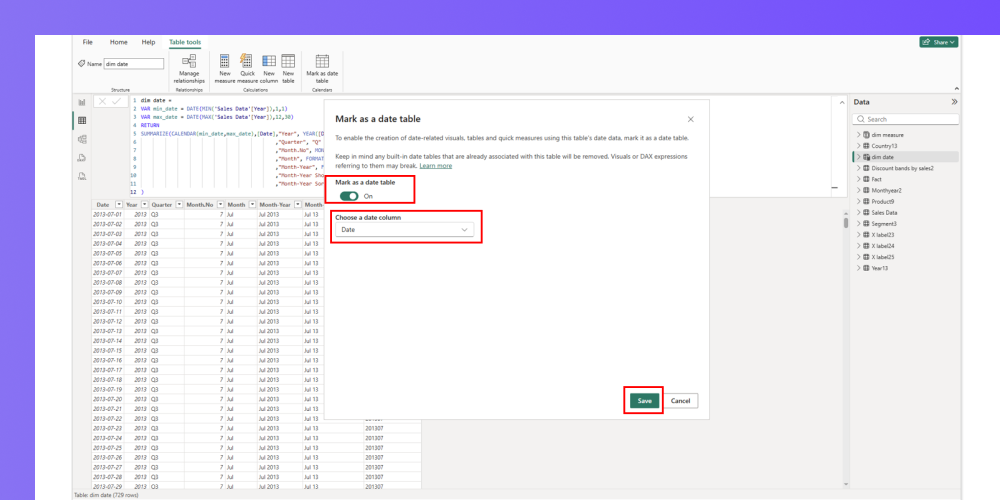Collapse the ribbon with bottom-right caret
The width and height of the screenshot is (1000, 500).
coord(957,89)
